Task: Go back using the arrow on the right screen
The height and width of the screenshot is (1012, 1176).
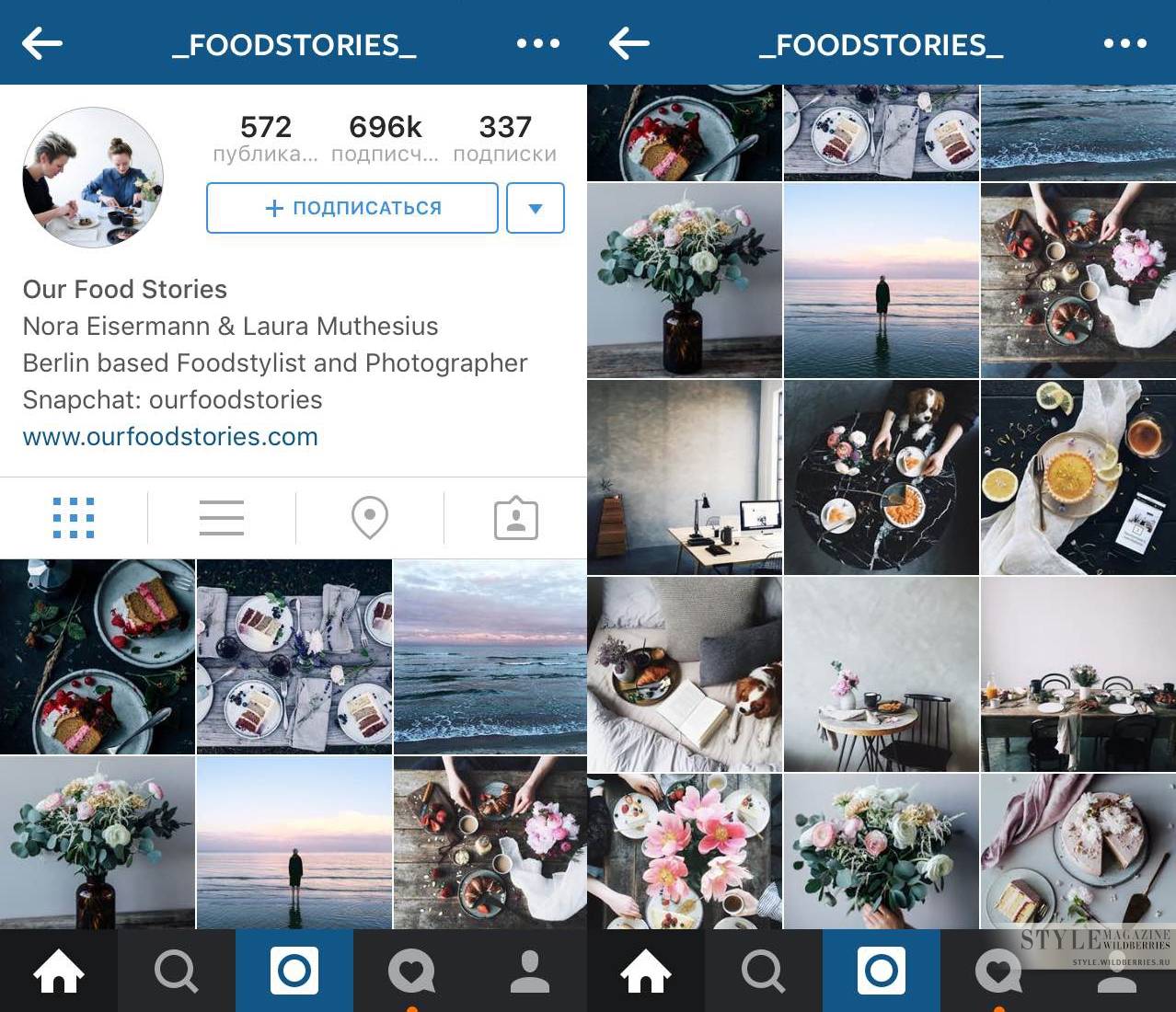Action: 629,43
